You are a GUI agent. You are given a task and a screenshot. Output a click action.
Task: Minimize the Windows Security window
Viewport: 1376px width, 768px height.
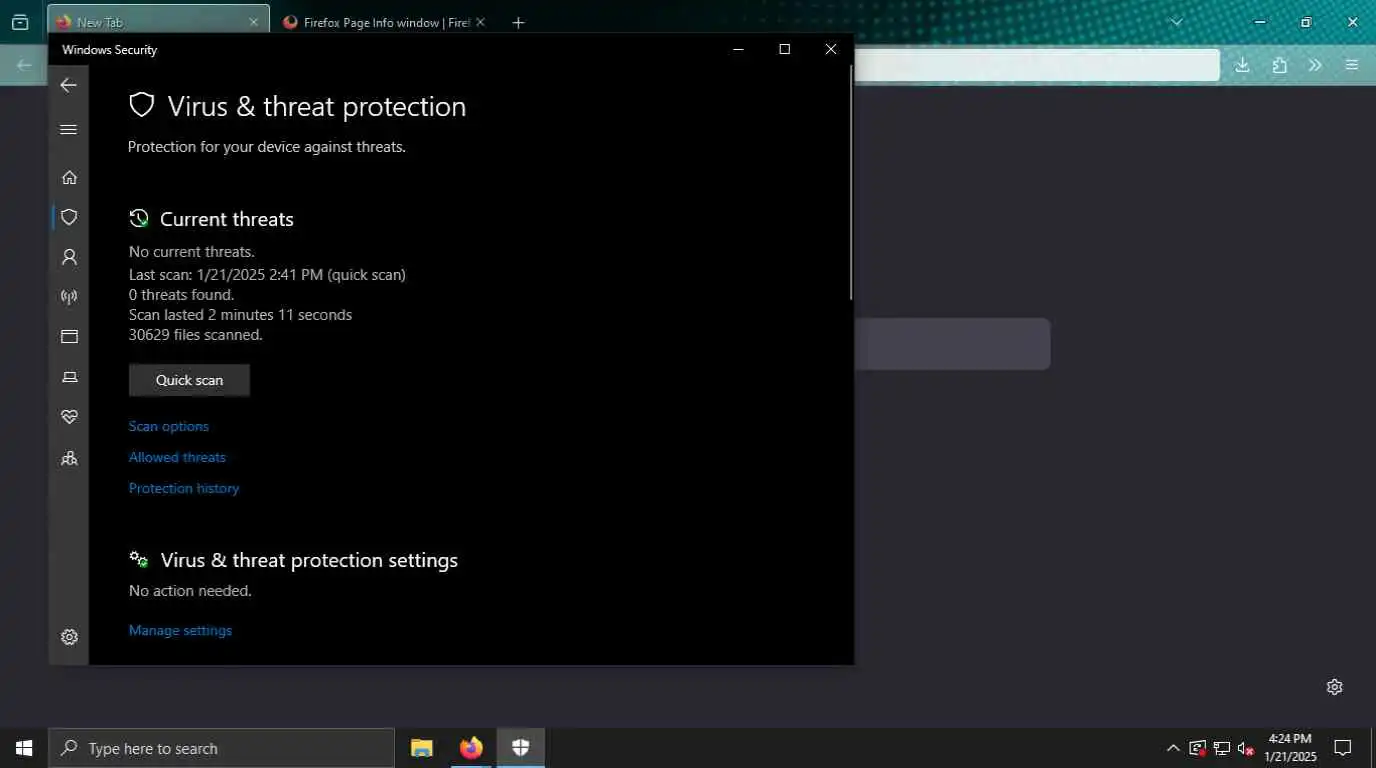pyautogui.click(x=738, y=49)
